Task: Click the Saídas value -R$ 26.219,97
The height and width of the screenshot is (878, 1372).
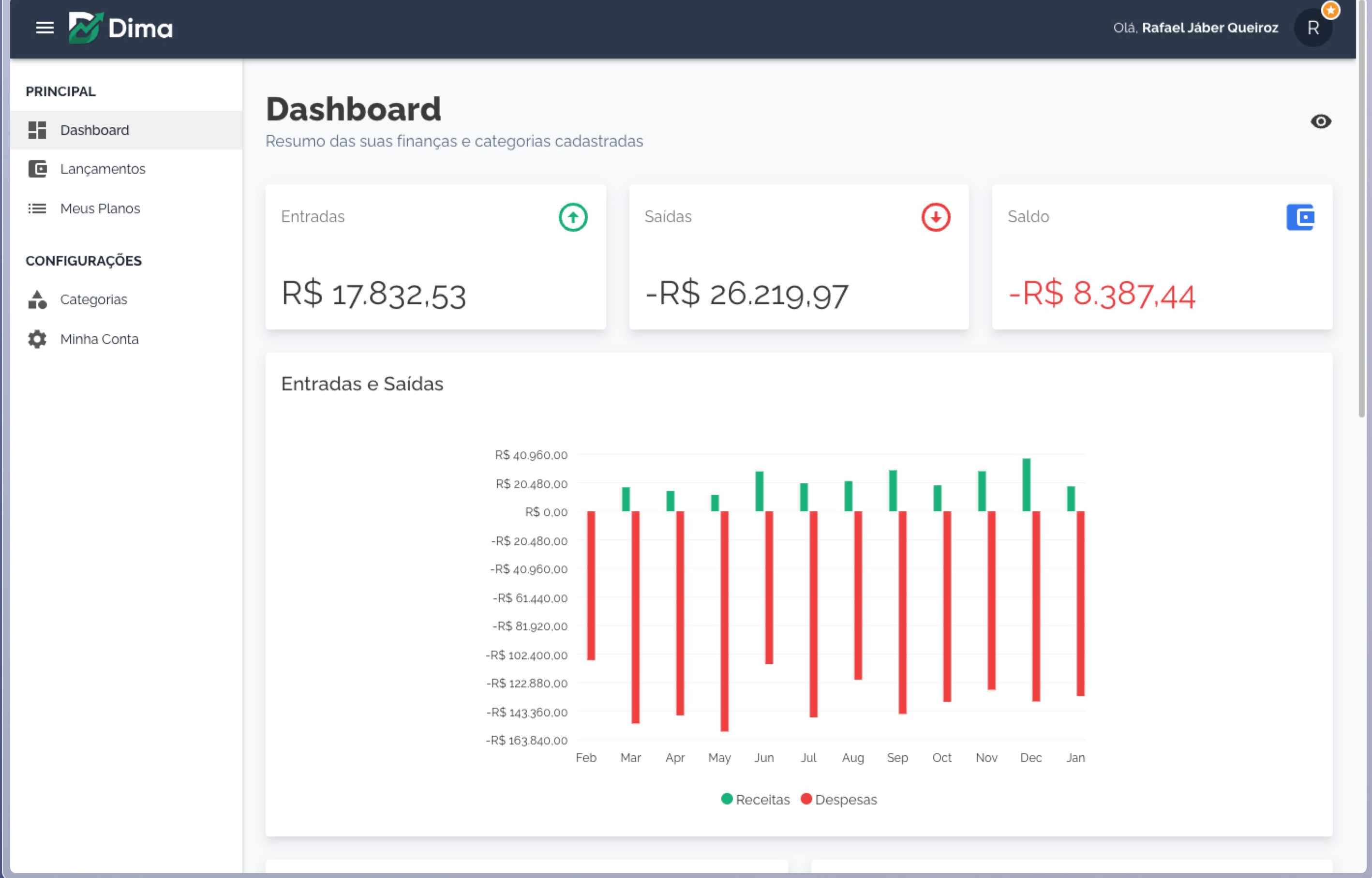Action: point(746,295)
